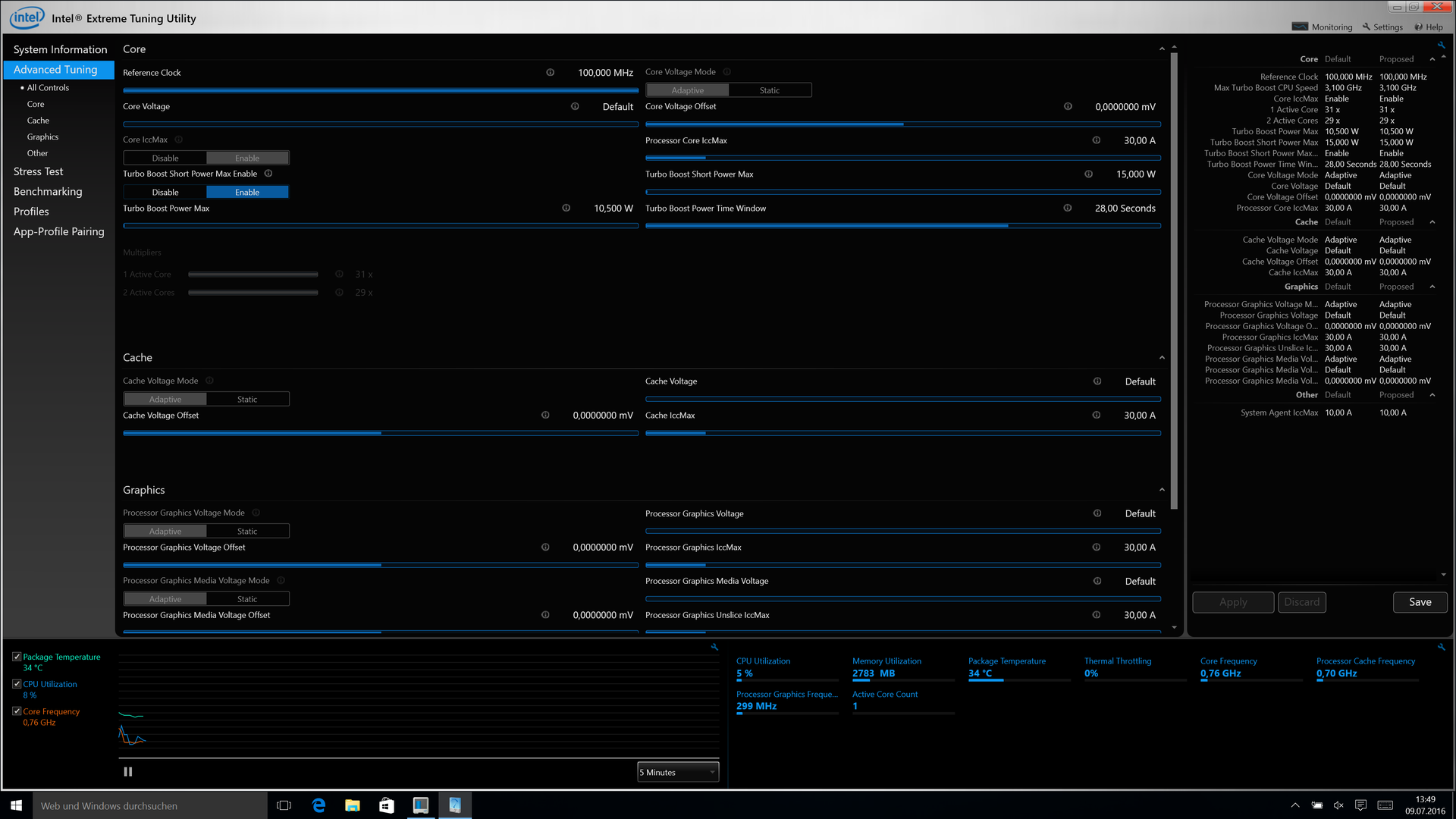This screenshot has height=819, width=1456.
Task: Show hidden icons in the system tray
Action: pyautogui.click(x=1295, y=805)
